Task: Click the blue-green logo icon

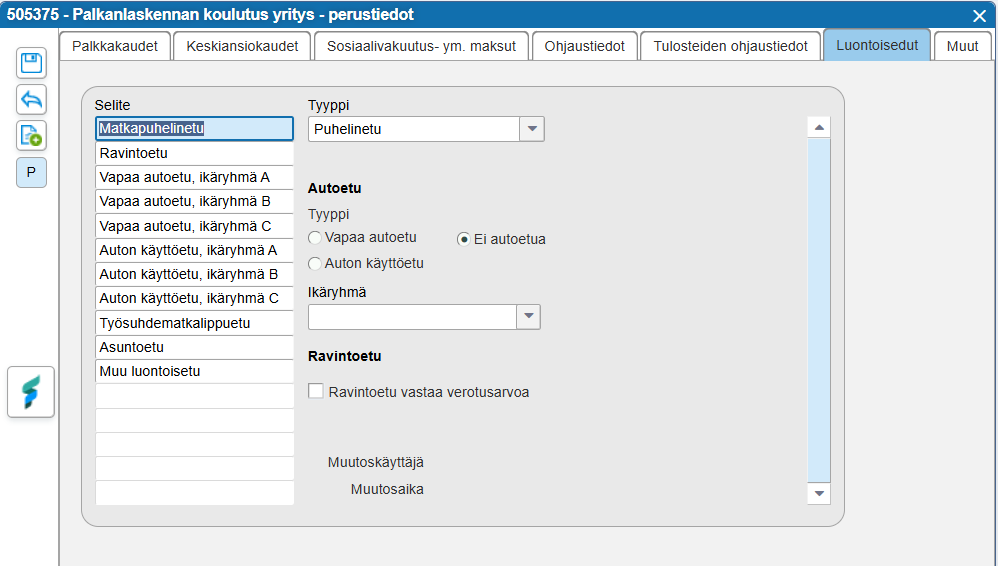Action: tap(31, 391)
